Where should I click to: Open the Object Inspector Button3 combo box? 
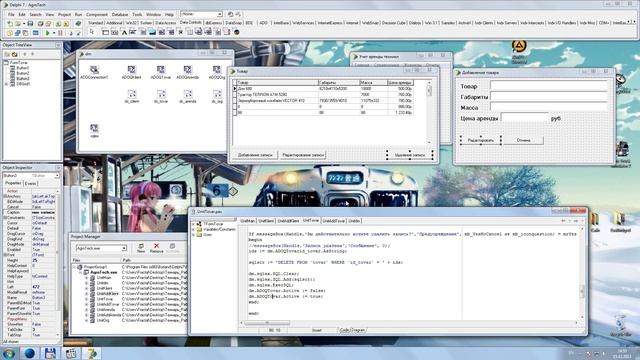click(57, 176)
